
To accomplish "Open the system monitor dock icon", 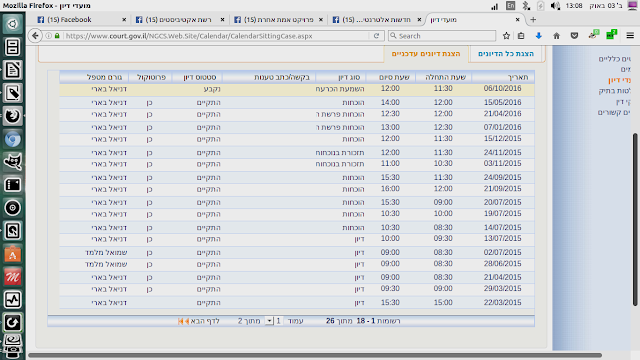I will click(x=13, y=300).
